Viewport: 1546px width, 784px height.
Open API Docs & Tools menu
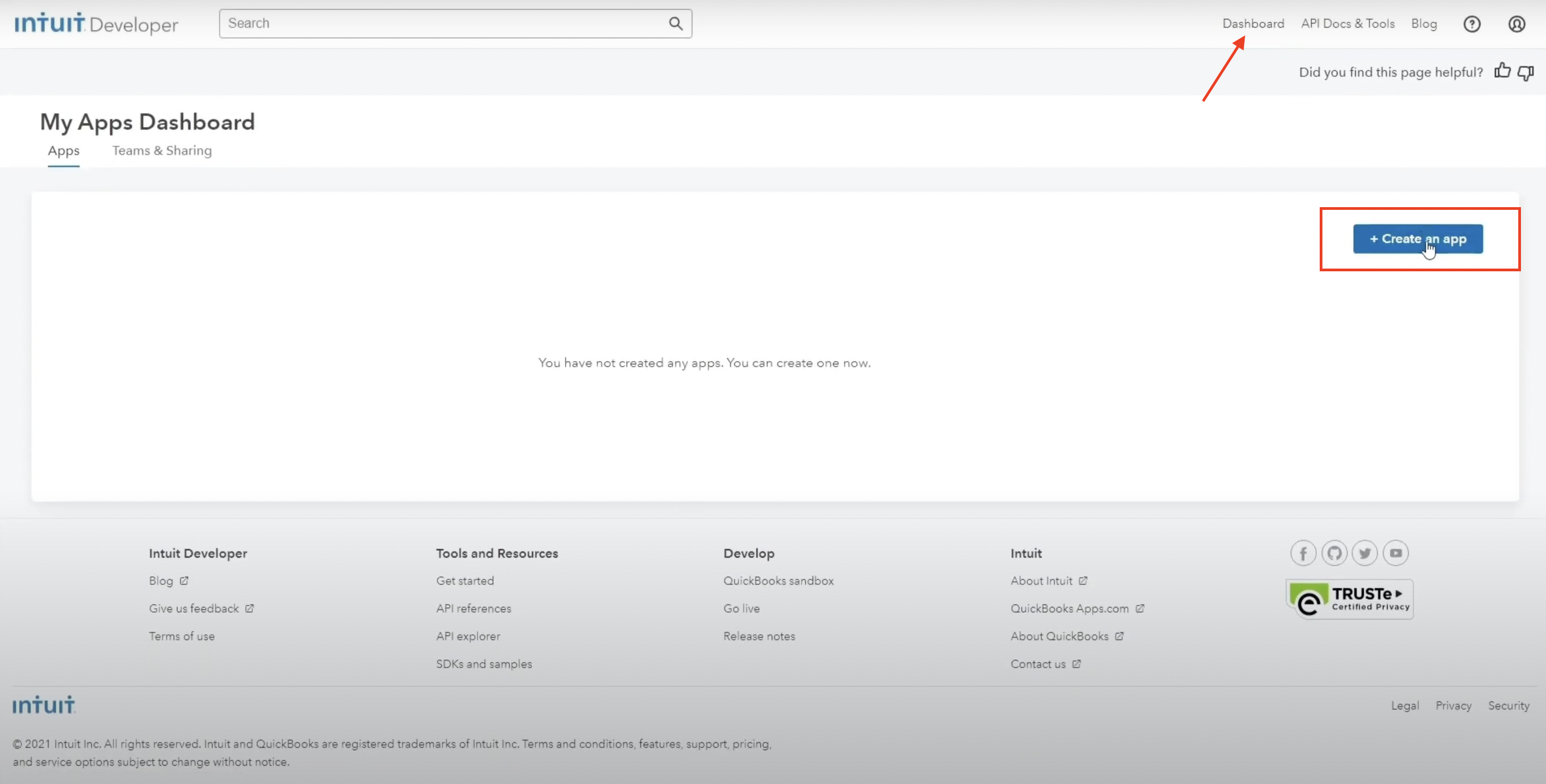click(1347, 23)
